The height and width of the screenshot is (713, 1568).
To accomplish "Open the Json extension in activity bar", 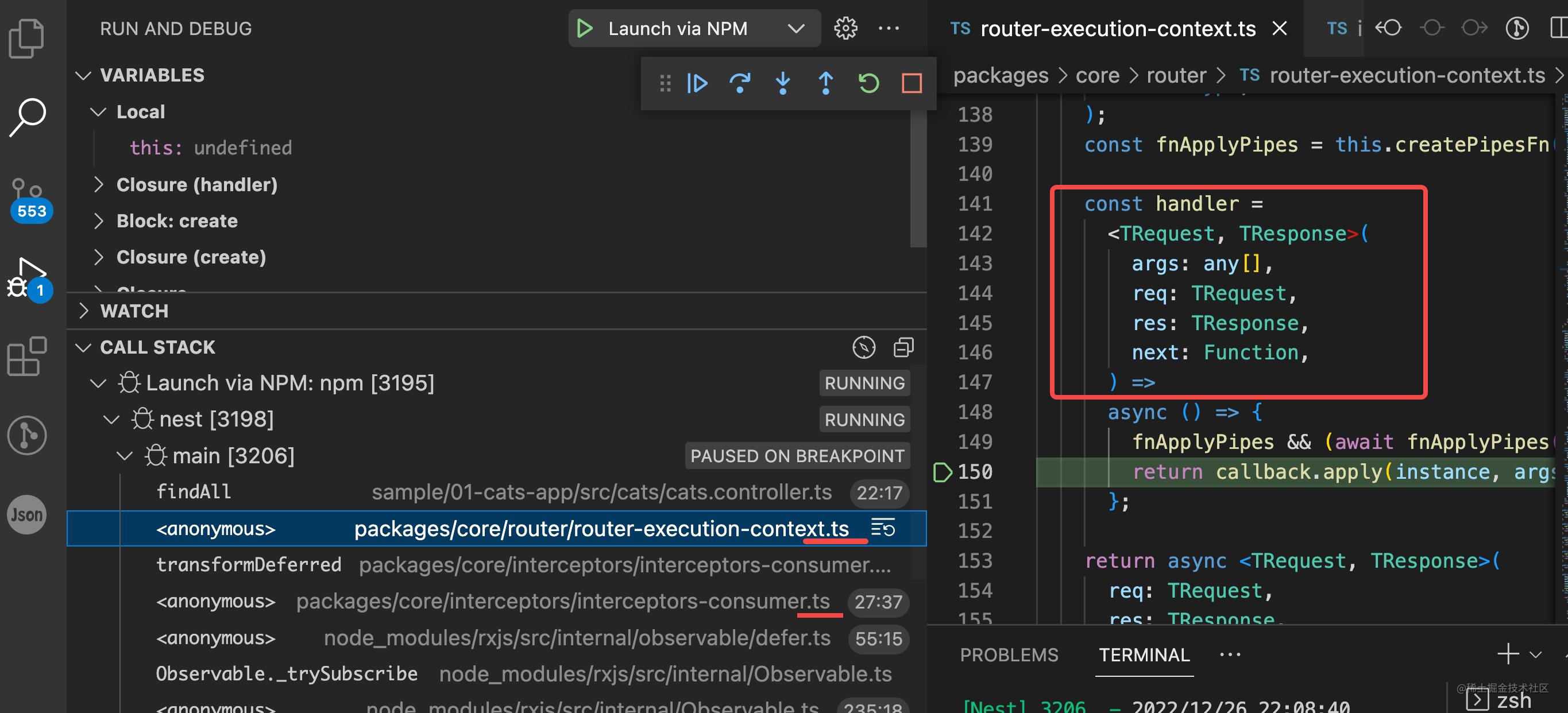I will [x=27, y=515].
